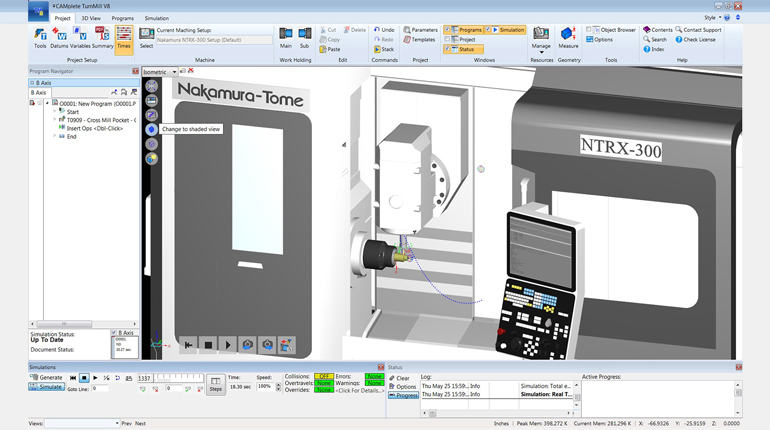The image size is (770, 430).
Task: Open the Summary PDF icon
Action: (103, 38)
